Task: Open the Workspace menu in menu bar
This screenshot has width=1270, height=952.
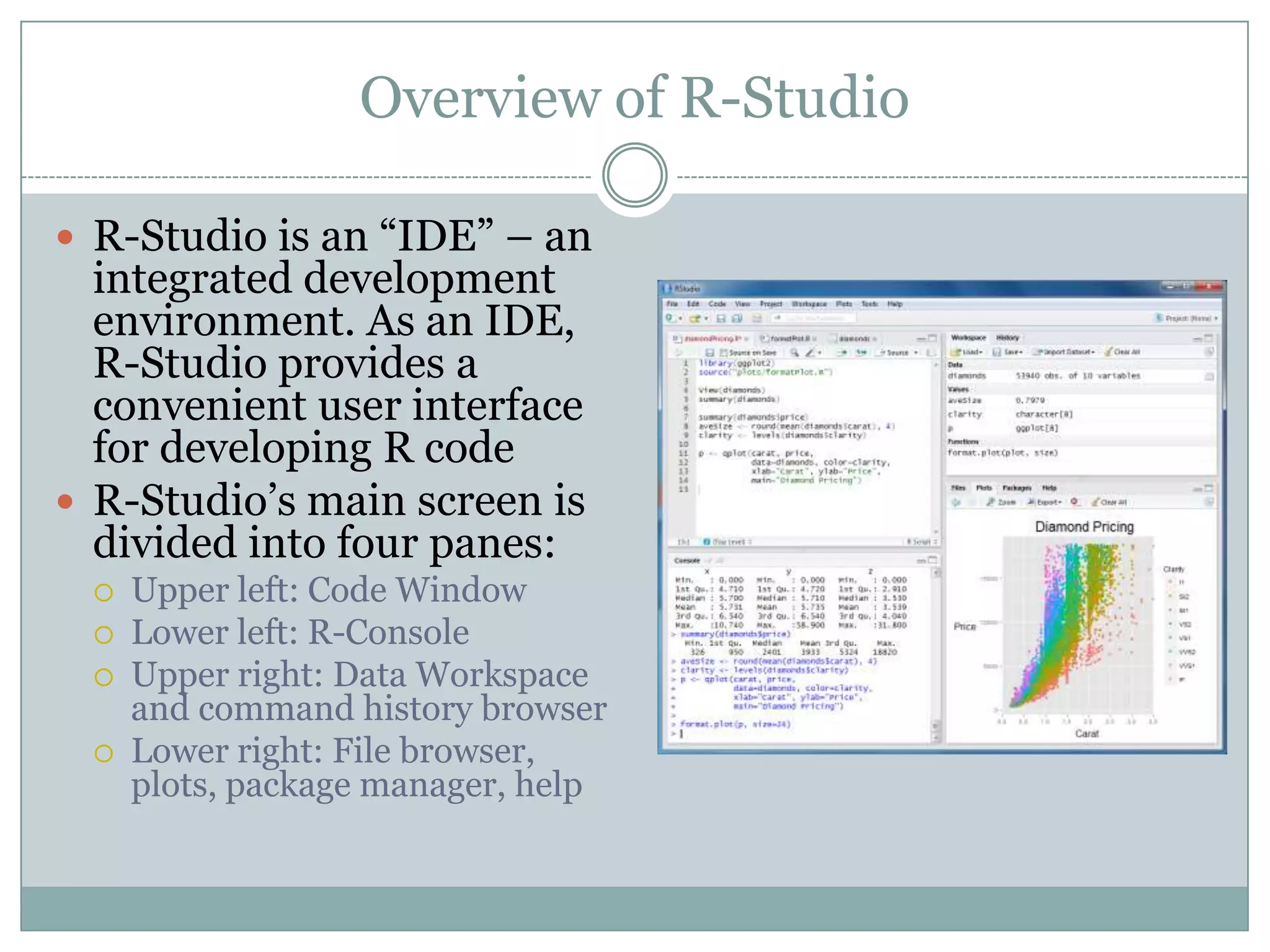Action: coord(809,304)
